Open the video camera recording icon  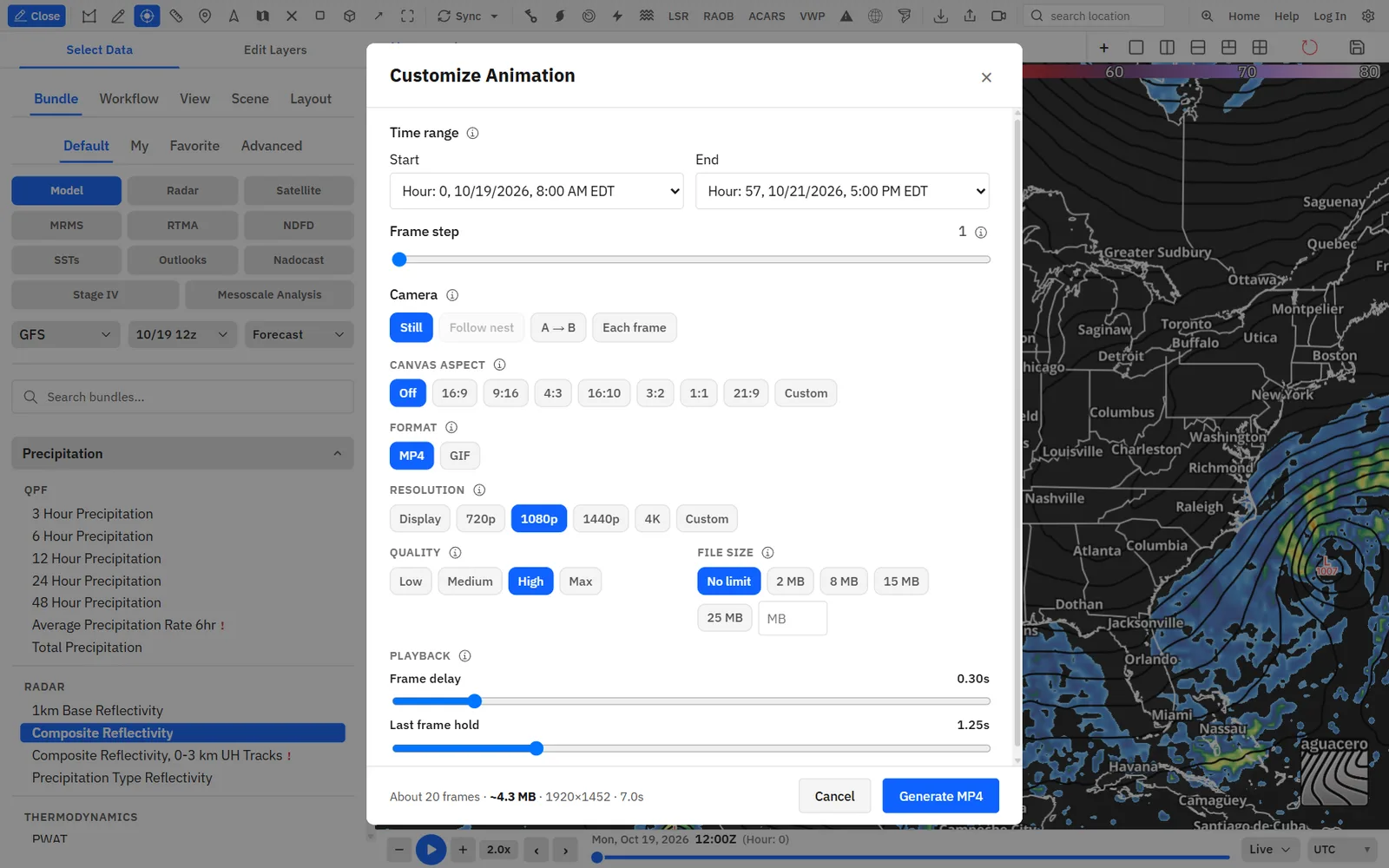tap(998, 16)
